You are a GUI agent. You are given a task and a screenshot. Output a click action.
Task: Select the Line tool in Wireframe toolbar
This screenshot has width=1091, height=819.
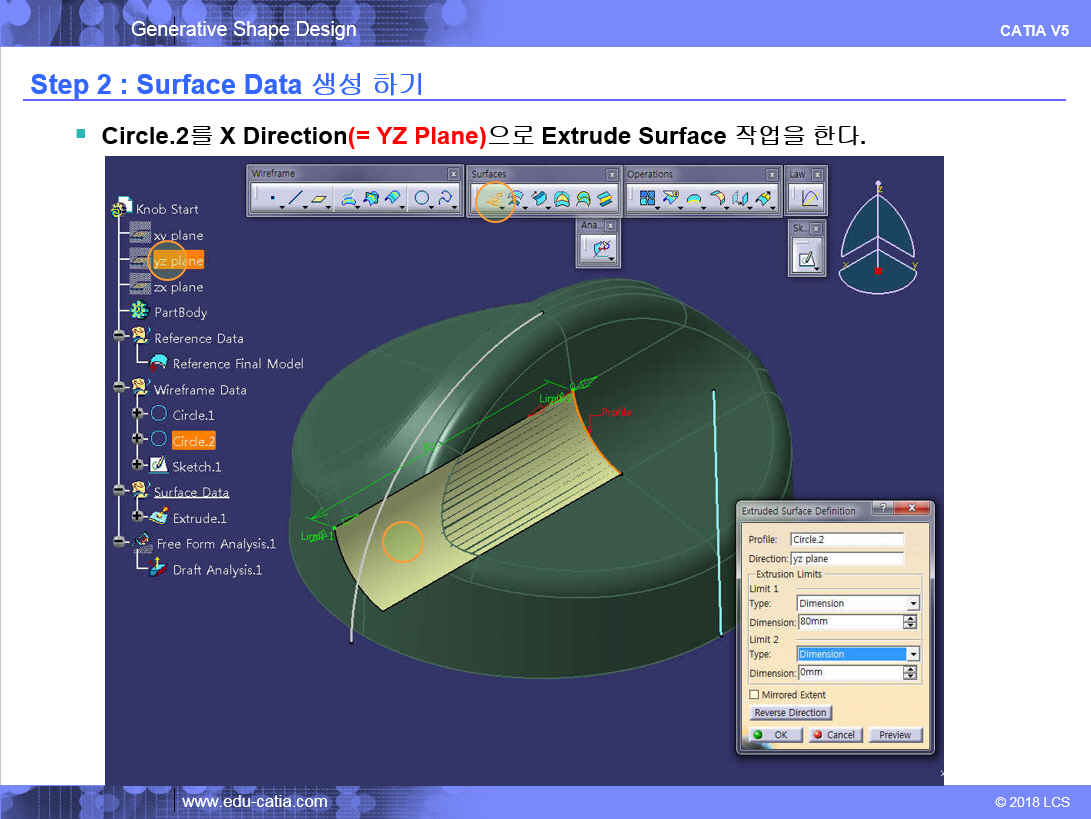coord(294,199)
